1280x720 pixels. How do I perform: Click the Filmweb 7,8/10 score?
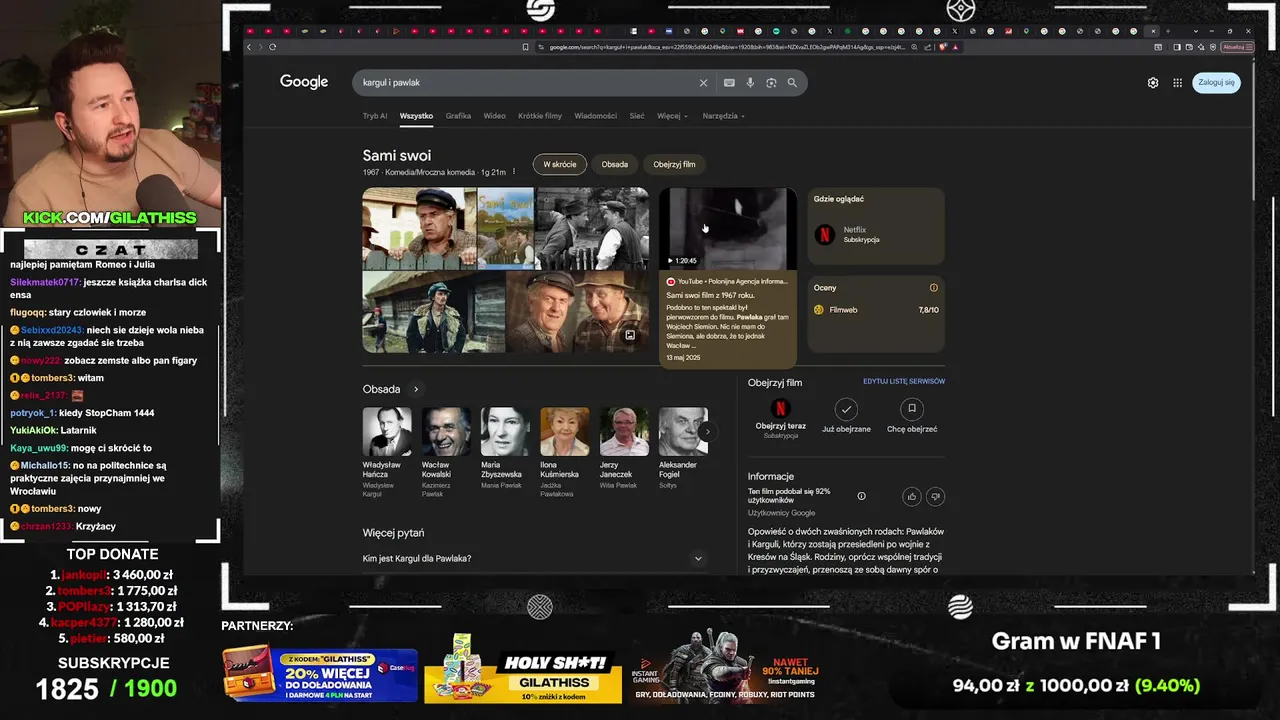928,310
